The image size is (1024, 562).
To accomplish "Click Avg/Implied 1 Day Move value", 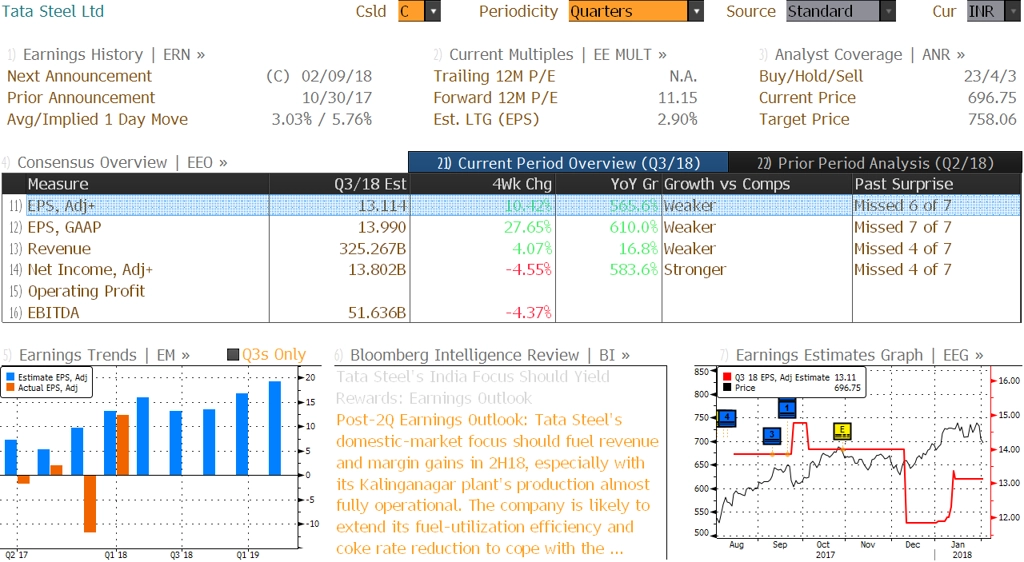I will click(x=322, y=119).
